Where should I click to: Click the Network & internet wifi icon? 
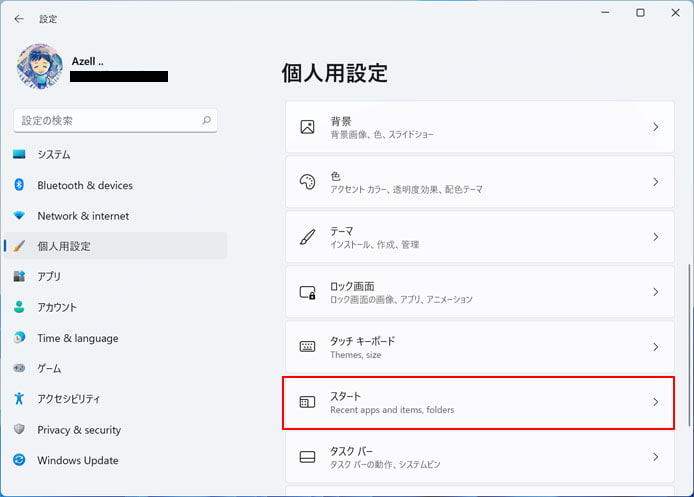(19, 216)
